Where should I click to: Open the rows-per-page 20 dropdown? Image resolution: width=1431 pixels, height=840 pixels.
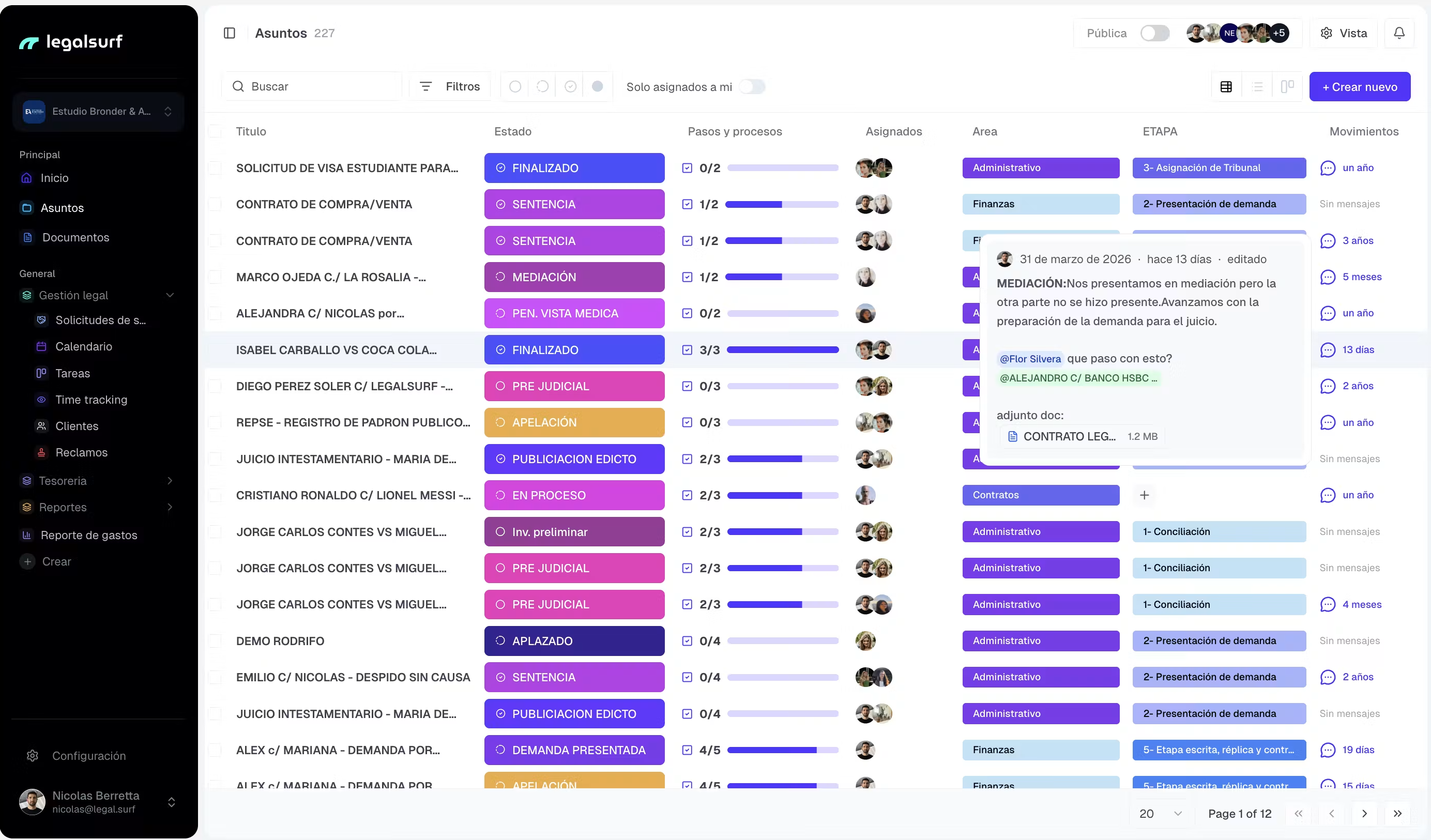1161,814
